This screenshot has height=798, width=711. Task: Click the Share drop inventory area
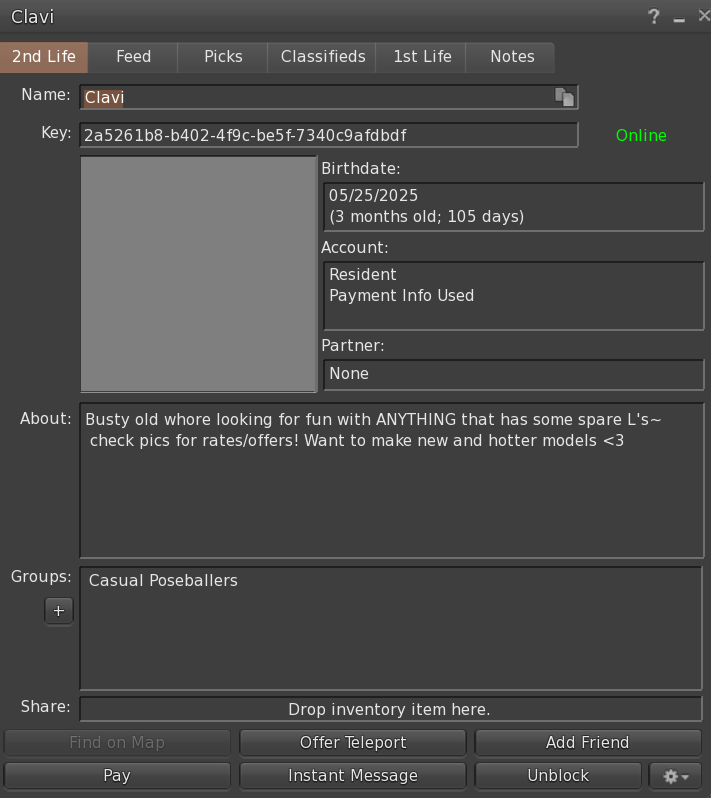pyautogui.click(x=391, y=709)
